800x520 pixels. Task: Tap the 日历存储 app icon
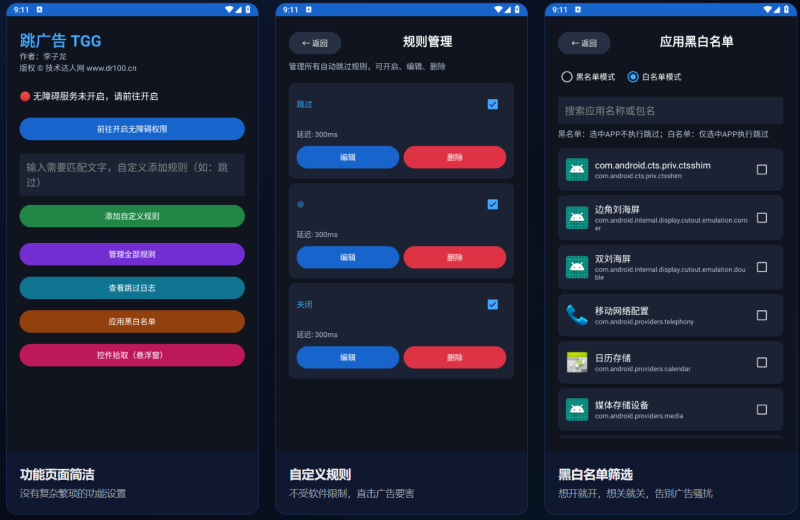[x=577, y=362]
